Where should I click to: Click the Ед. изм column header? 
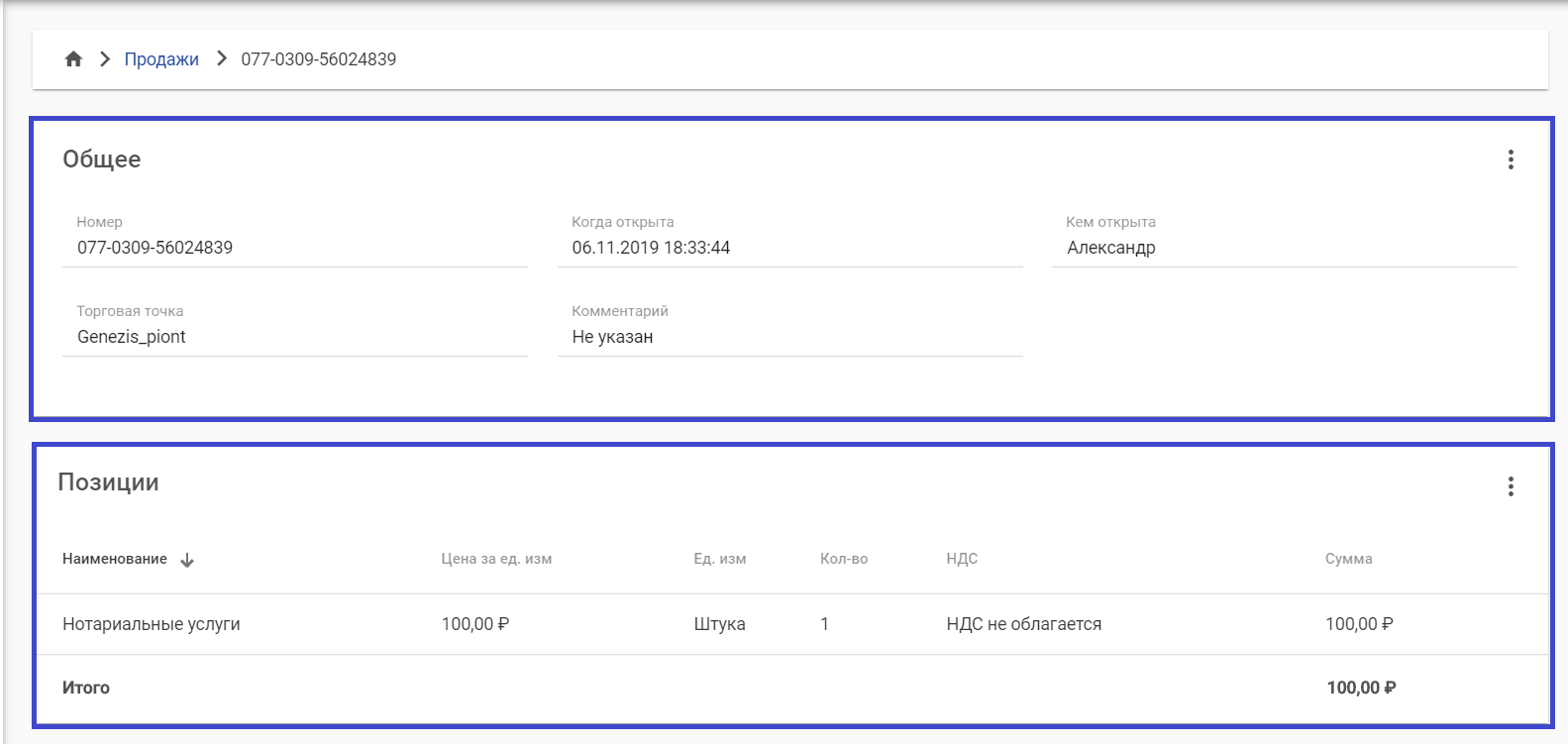point(719,559)
